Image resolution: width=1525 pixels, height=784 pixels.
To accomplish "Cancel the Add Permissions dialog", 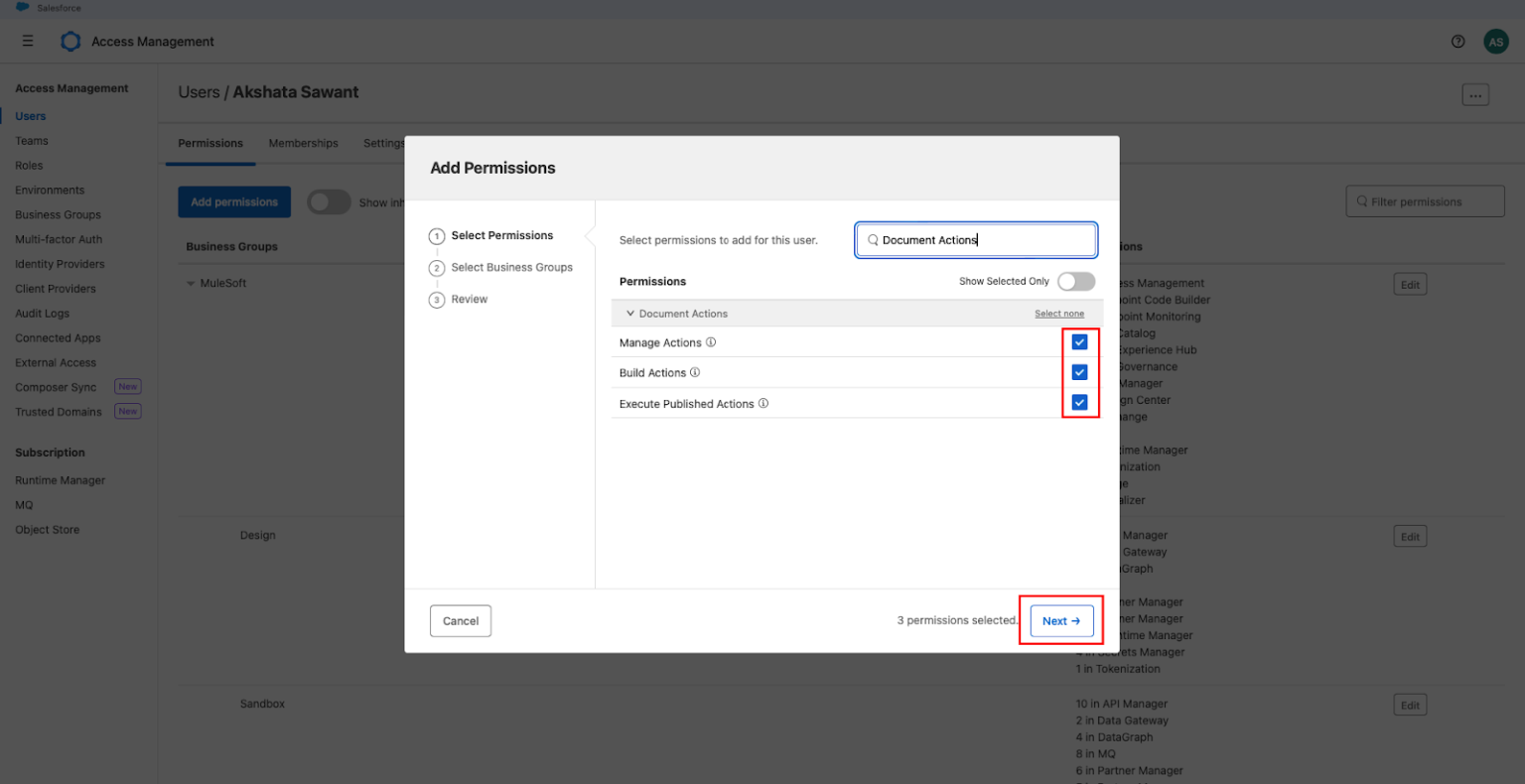I will click(x=461, y=621).
